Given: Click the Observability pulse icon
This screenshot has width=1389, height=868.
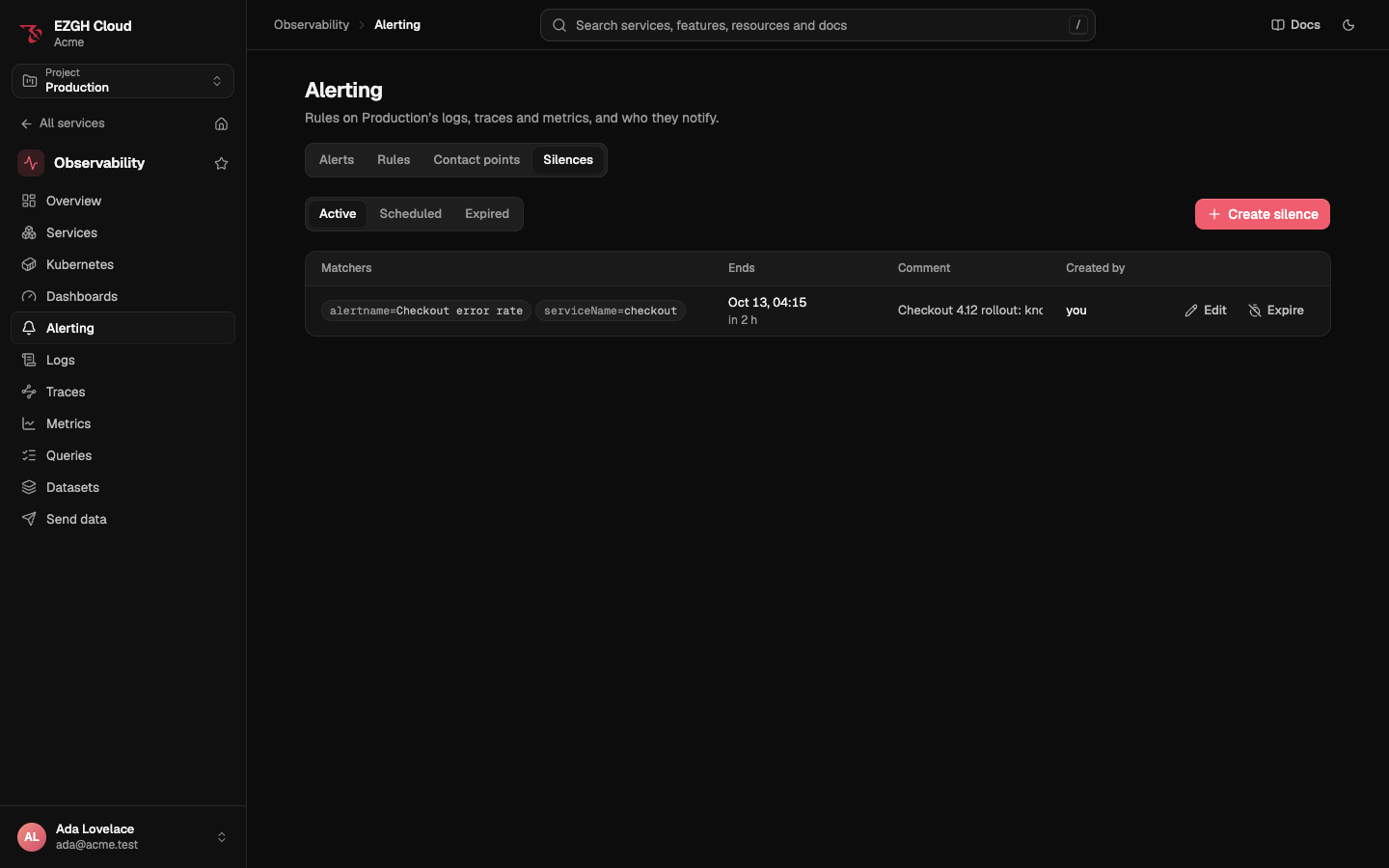Looking at the screenshot, I should (x=31, y=163).
